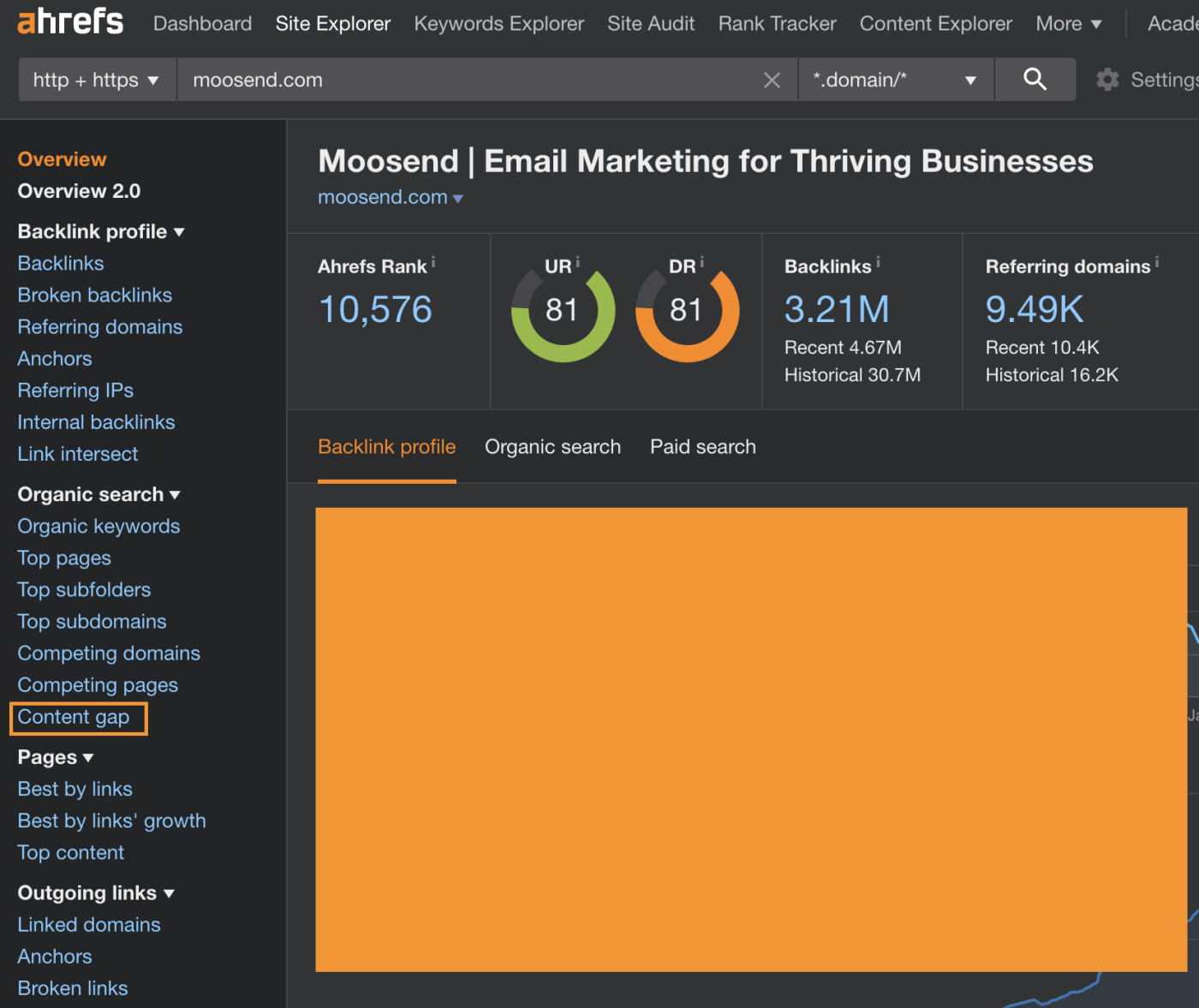Open Top pages report
This screenshot has height=1008, width=1199.
pos(64,558)
